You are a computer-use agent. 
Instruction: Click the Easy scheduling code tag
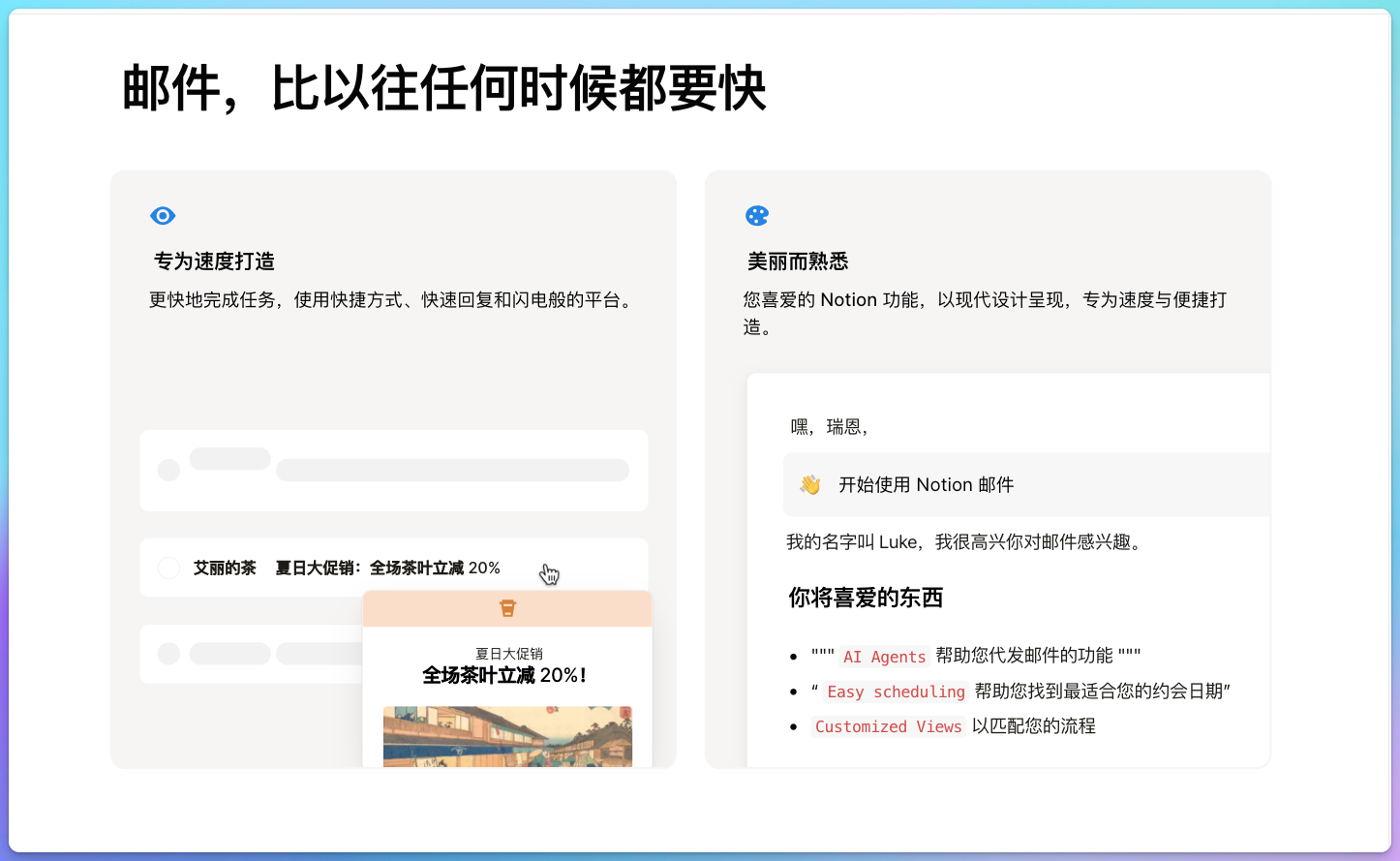coord(896,692)
